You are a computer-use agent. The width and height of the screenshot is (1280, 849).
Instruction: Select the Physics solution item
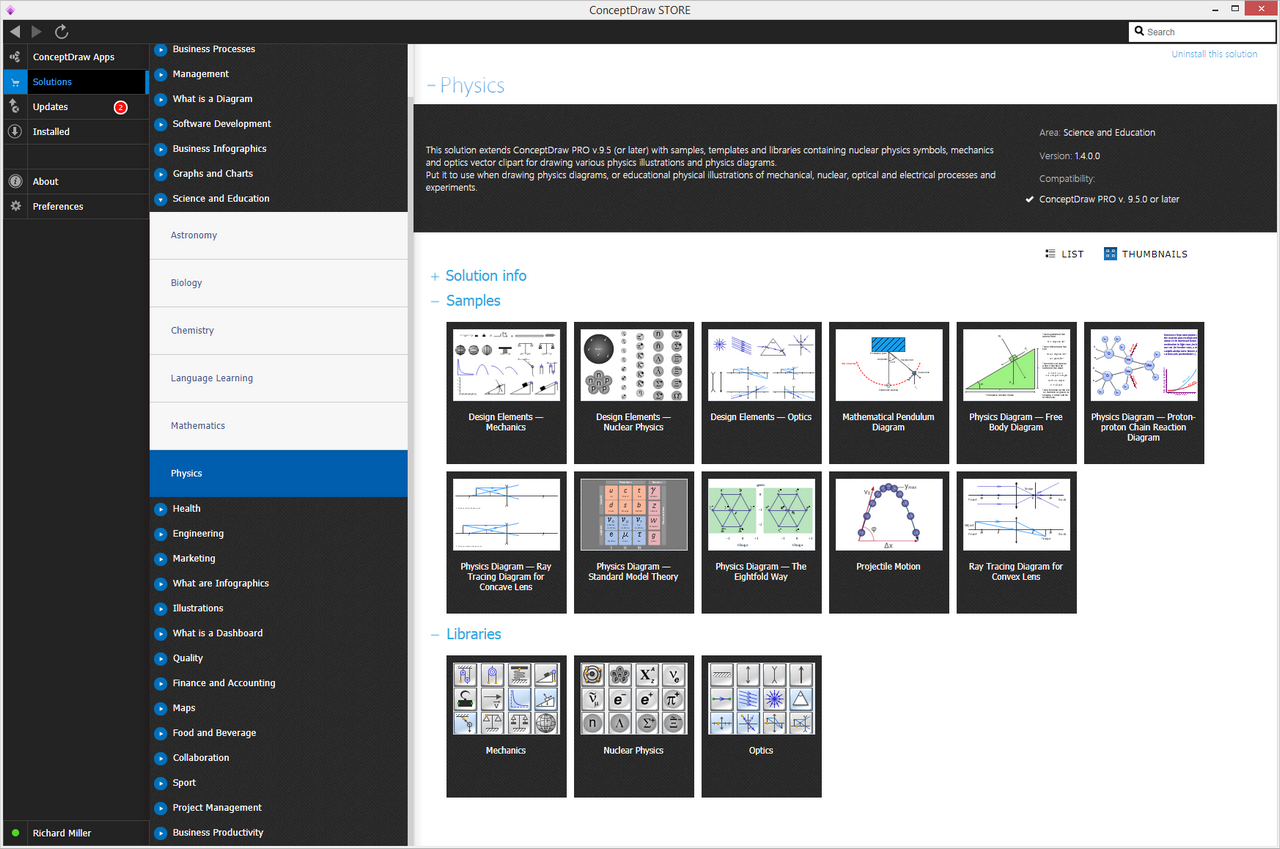pos(279,473)
